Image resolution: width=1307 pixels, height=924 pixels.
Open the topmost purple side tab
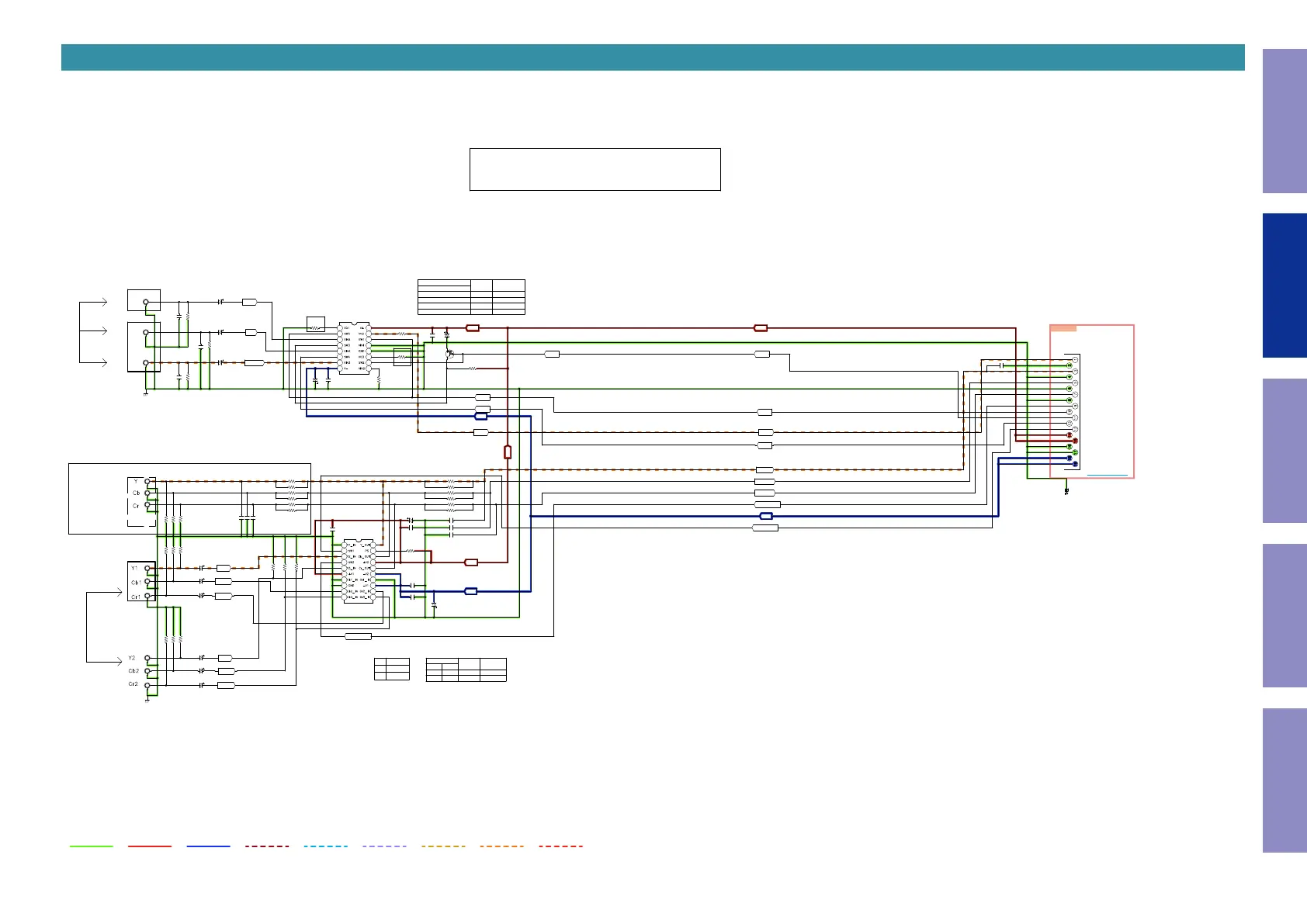click(x=1284, y=121)
